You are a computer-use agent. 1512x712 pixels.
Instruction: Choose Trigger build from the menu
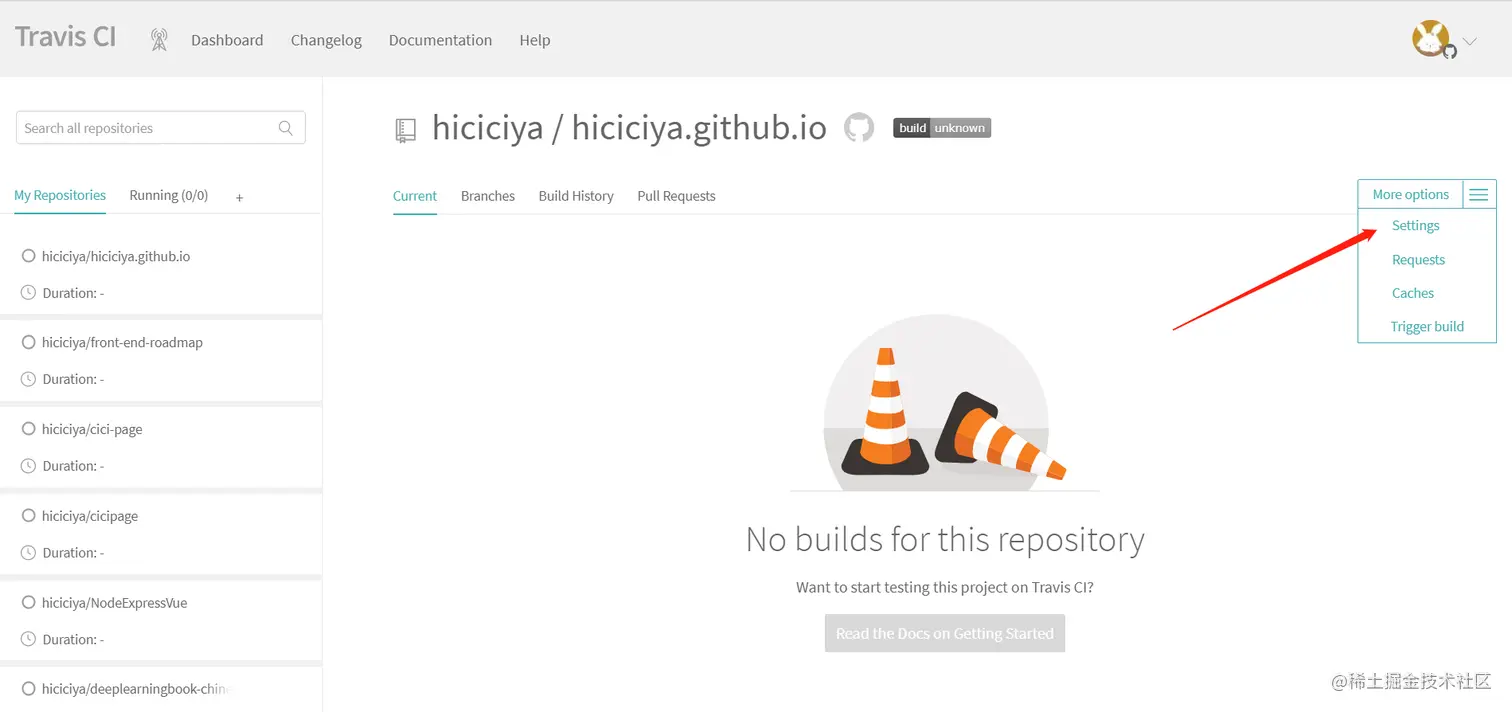[1427, 326]
